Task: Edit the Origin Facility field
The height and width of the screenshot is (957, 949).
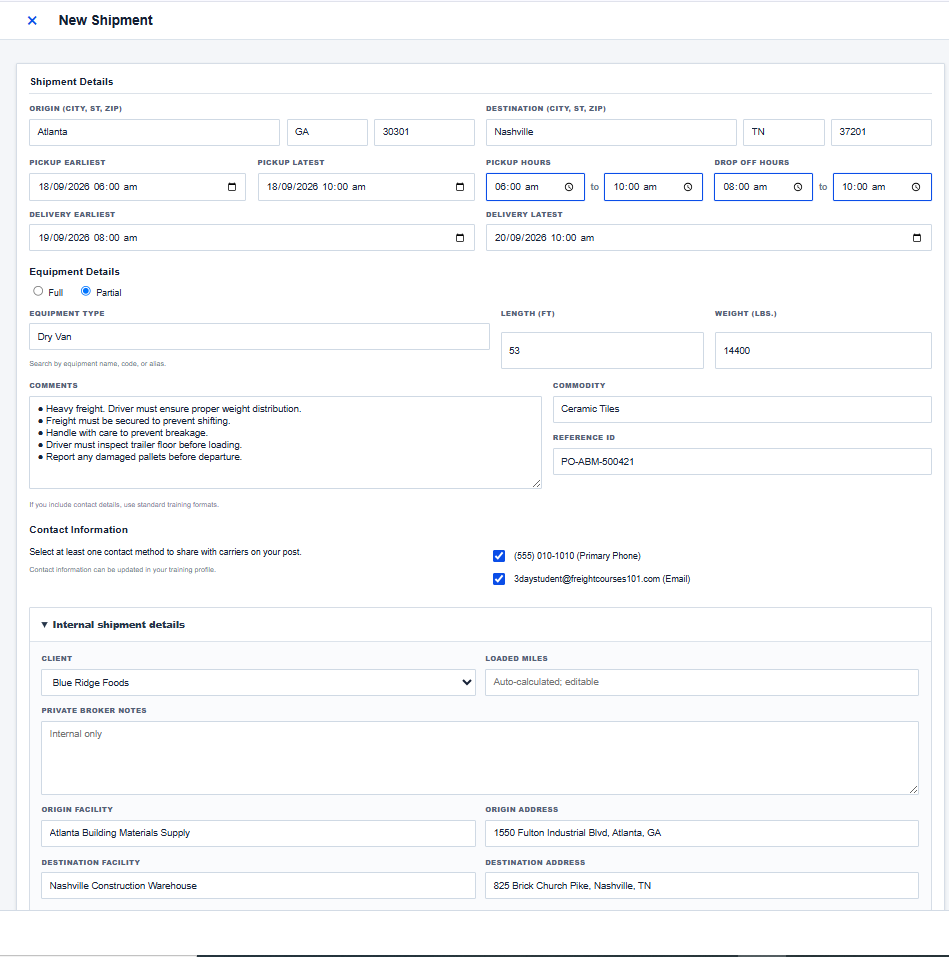Action: pos(258,833)
